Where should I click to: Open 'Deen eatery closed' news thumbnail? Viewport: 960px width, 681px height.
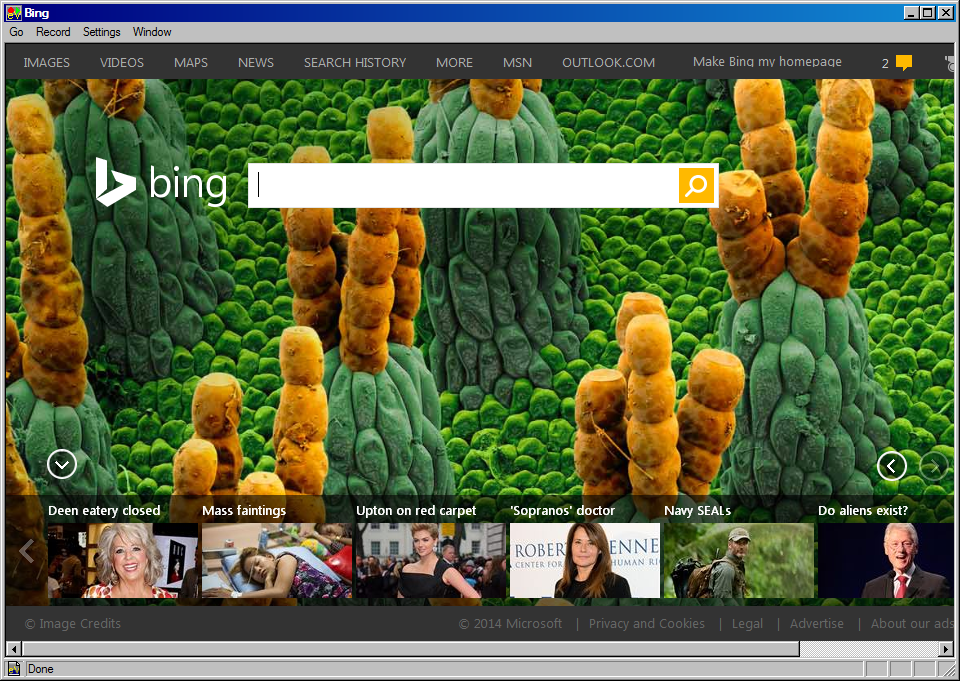pyautogui.click(x=122, y=560)
